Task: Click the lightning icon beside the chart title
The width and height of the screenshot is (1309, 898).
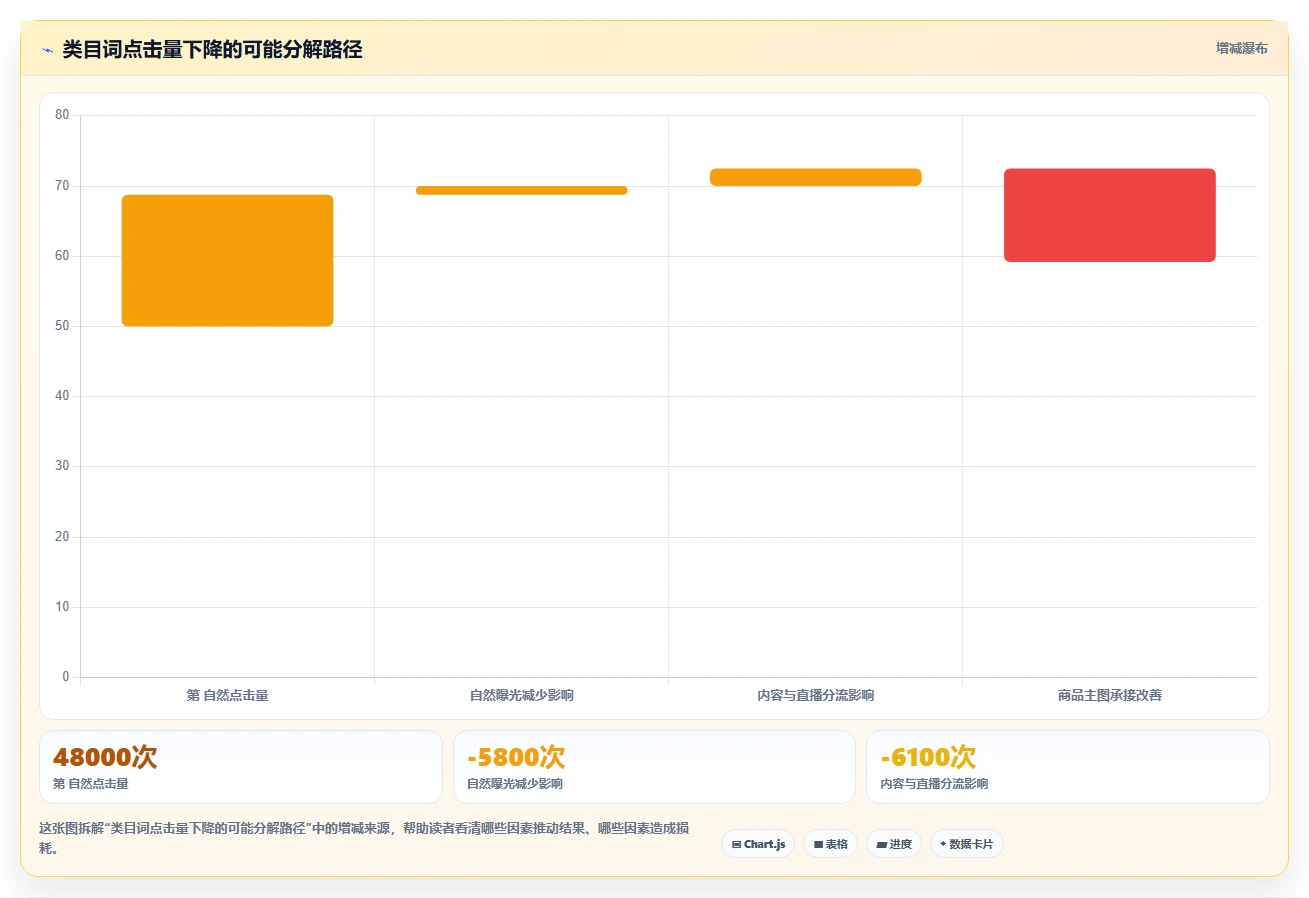Action: pyautogui.click(x=47, y=50)
